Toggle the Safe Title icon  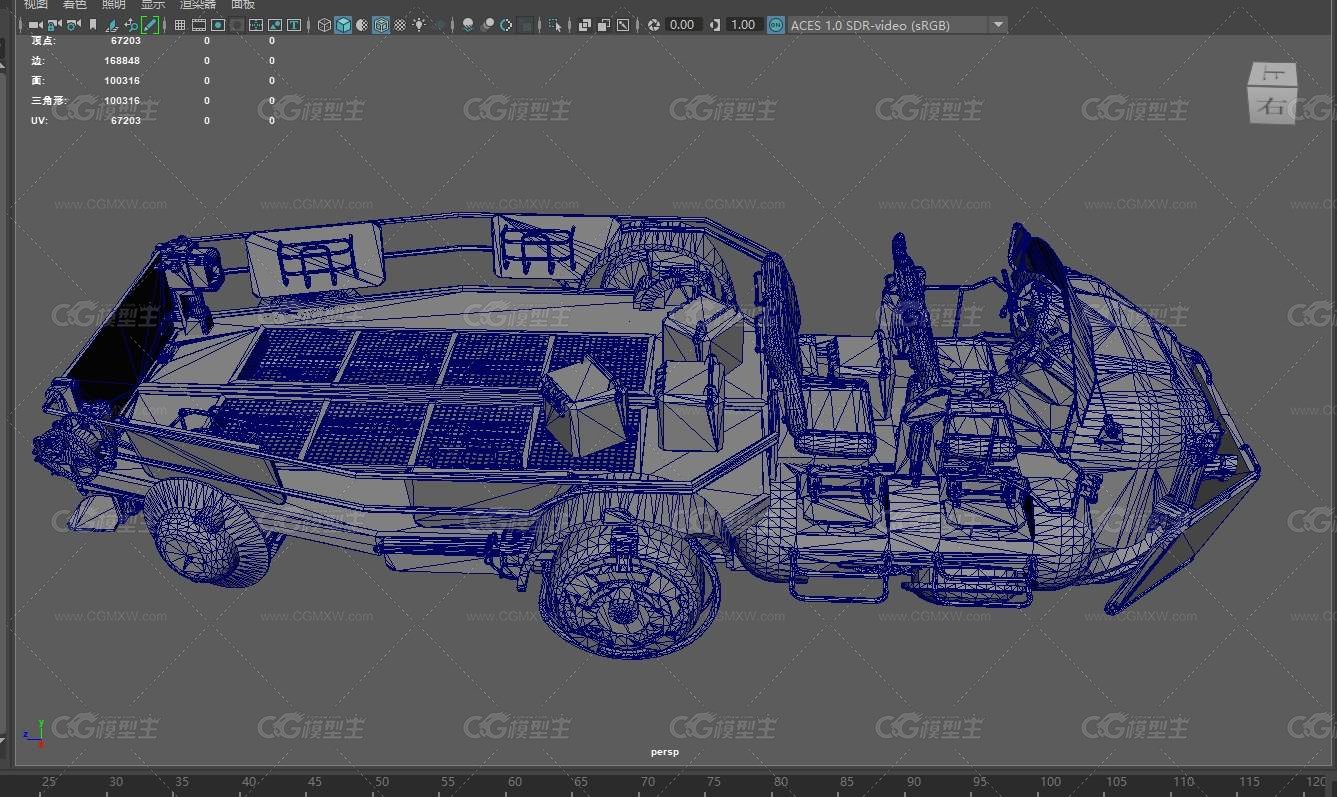pos(294,25)
